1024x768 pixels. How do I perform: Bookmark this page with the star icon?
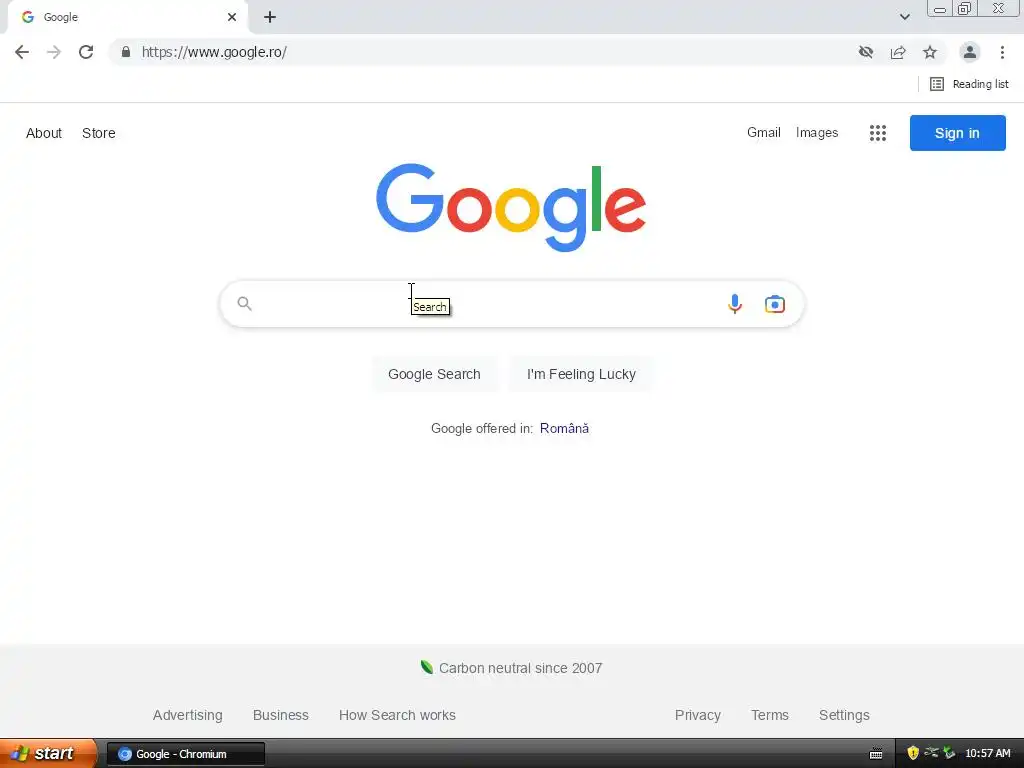[930, 52]
